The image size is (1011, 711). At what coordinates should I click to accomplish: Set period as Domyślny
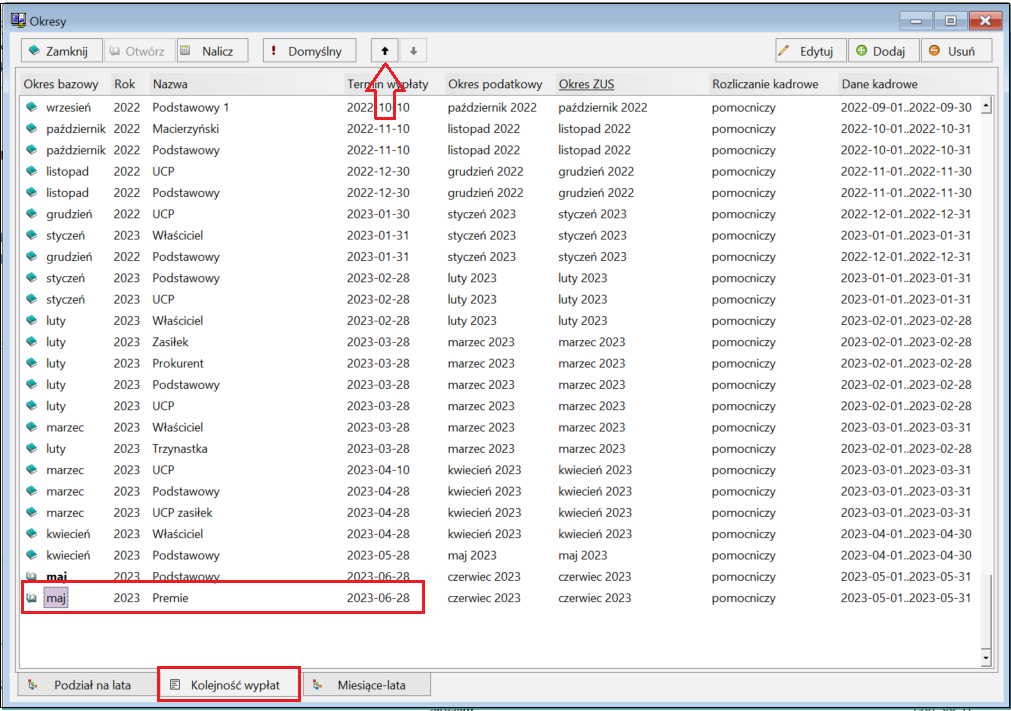point(309,51)
